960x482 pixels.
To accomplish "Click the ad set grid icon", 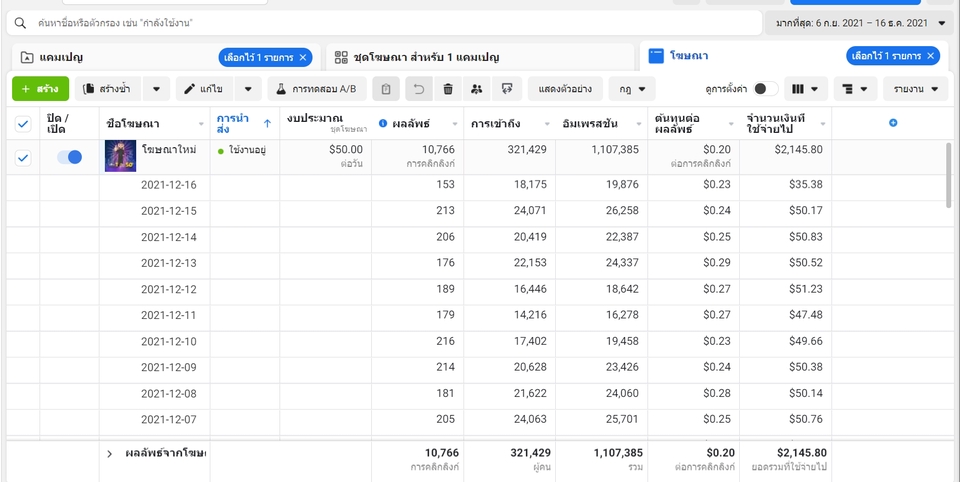I will click(x=341, y=58).
